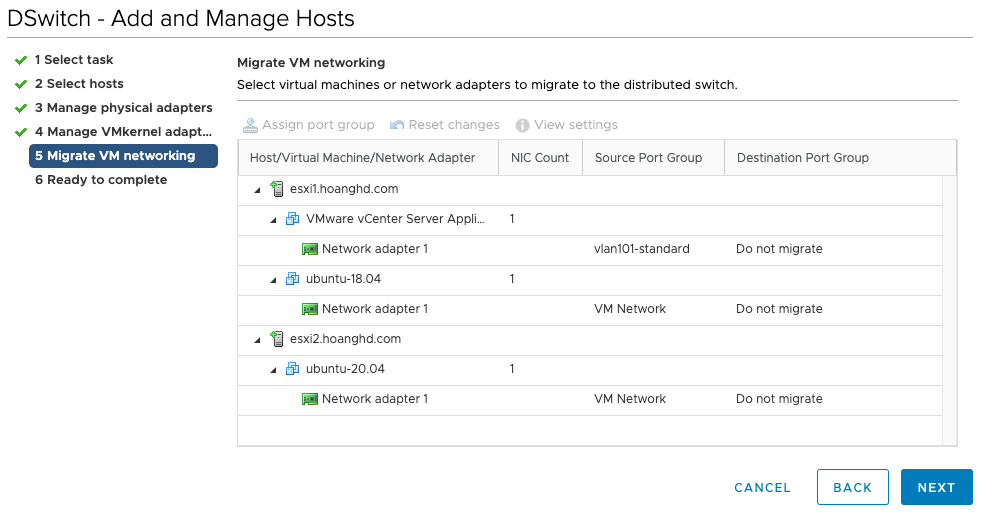Collapse the ubuntu-20.04 VM node
984x518 pixels.
(273, 370)
